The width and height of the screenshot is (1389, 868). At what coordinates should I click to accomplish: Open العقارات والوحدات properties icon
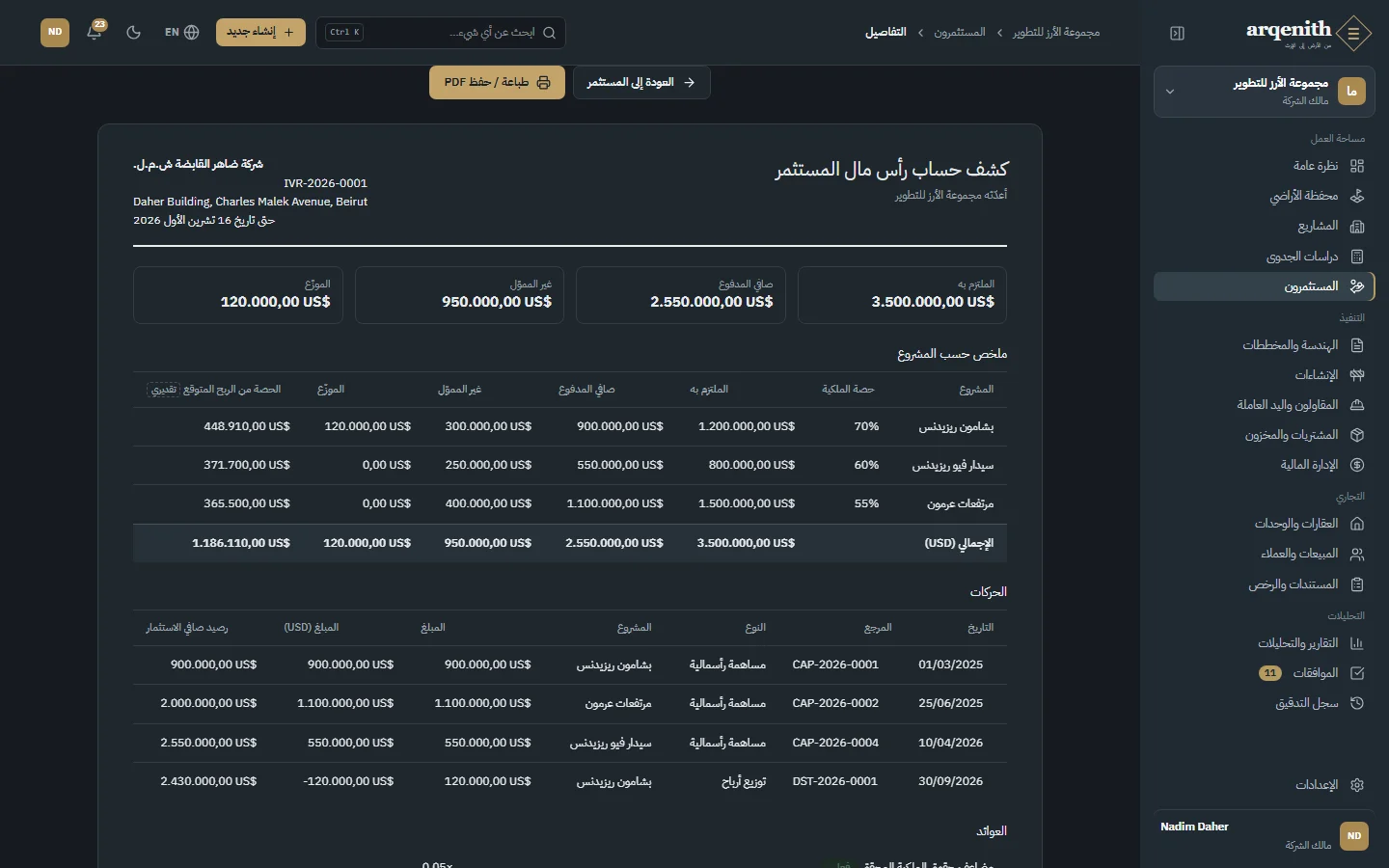point(1357,524)
